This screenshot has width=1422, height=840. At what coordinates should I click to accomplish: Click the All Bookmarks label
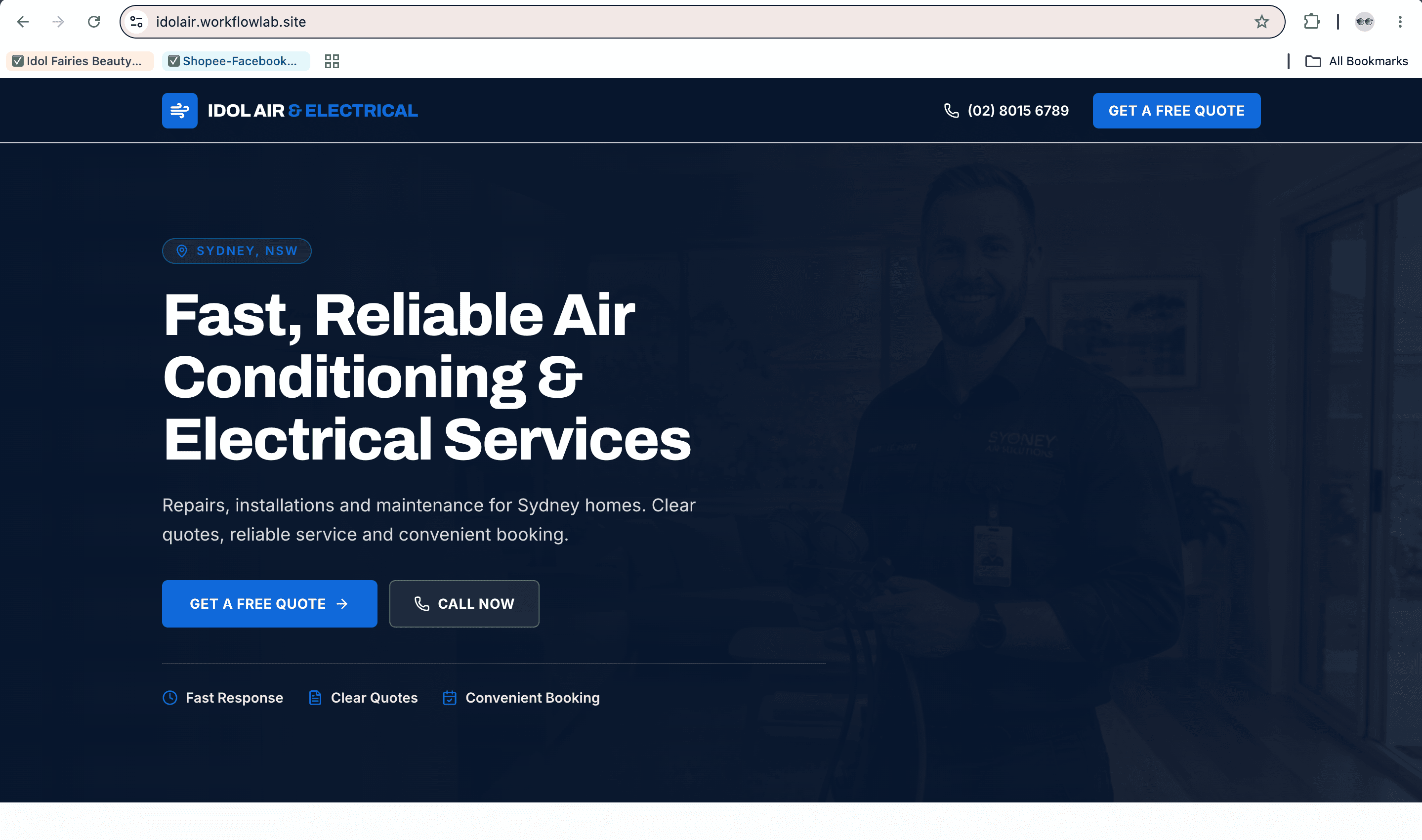tap(1368, 61)
